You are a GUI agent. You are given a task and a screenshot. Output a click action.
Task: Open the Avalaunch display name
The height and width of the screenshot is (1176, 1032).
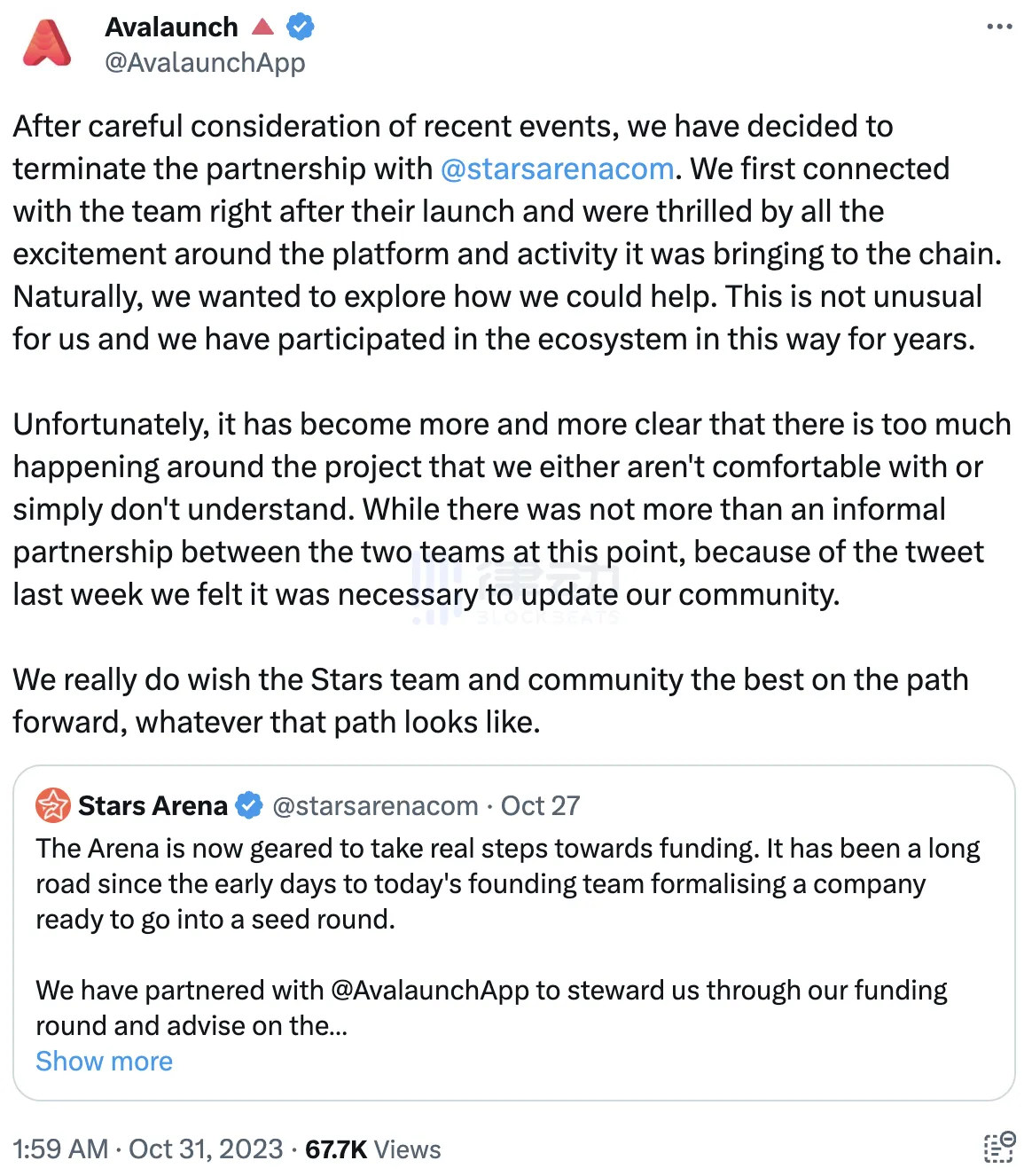[x=171, y=27]
